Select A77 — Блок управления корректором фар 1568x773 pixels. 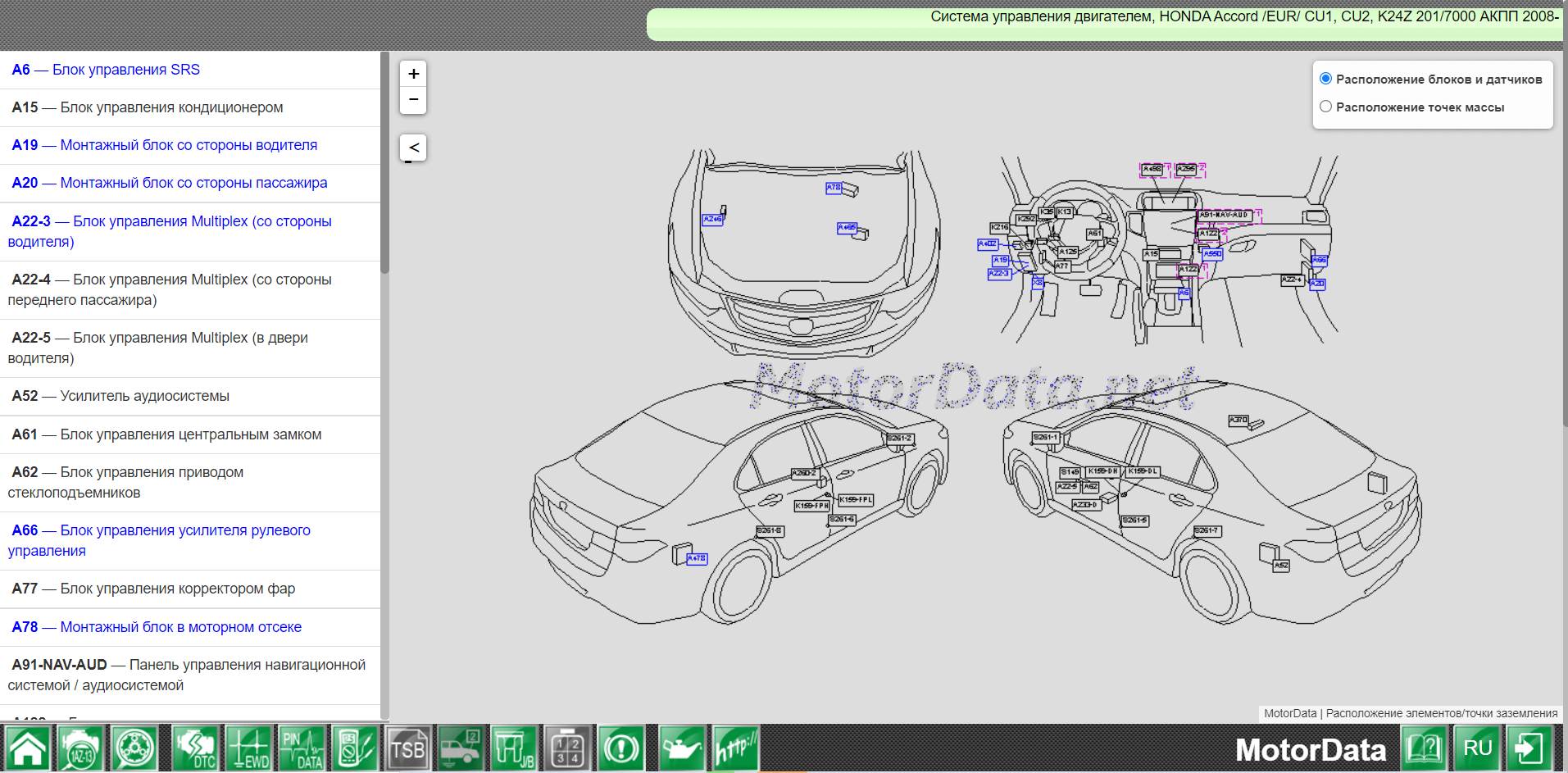pos(190,589)
